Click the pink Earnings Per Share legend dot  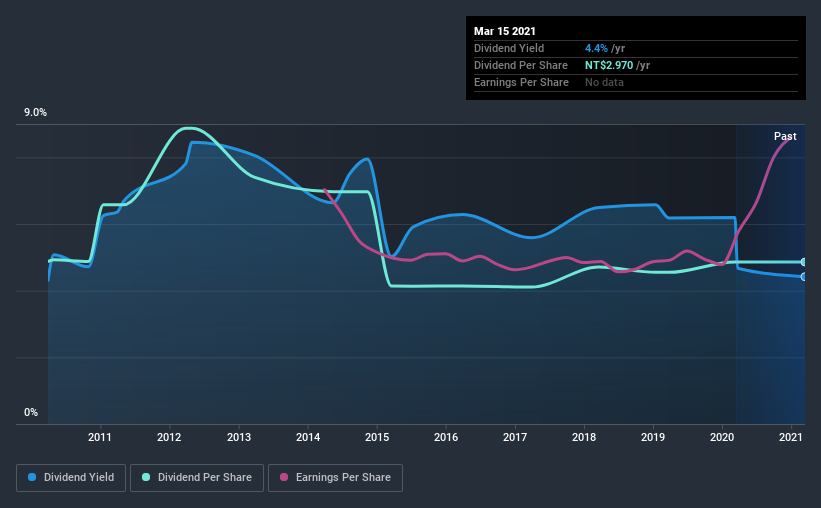pyautogui.click(x=284, y=477)
